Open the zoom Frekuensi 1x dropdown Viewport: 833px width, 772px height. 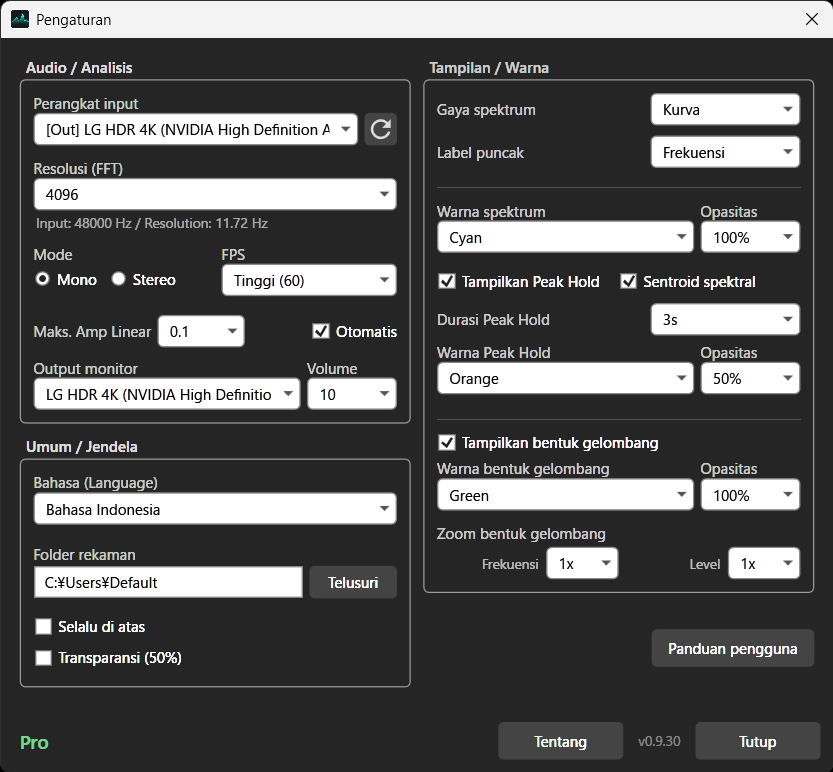(582, 563)
